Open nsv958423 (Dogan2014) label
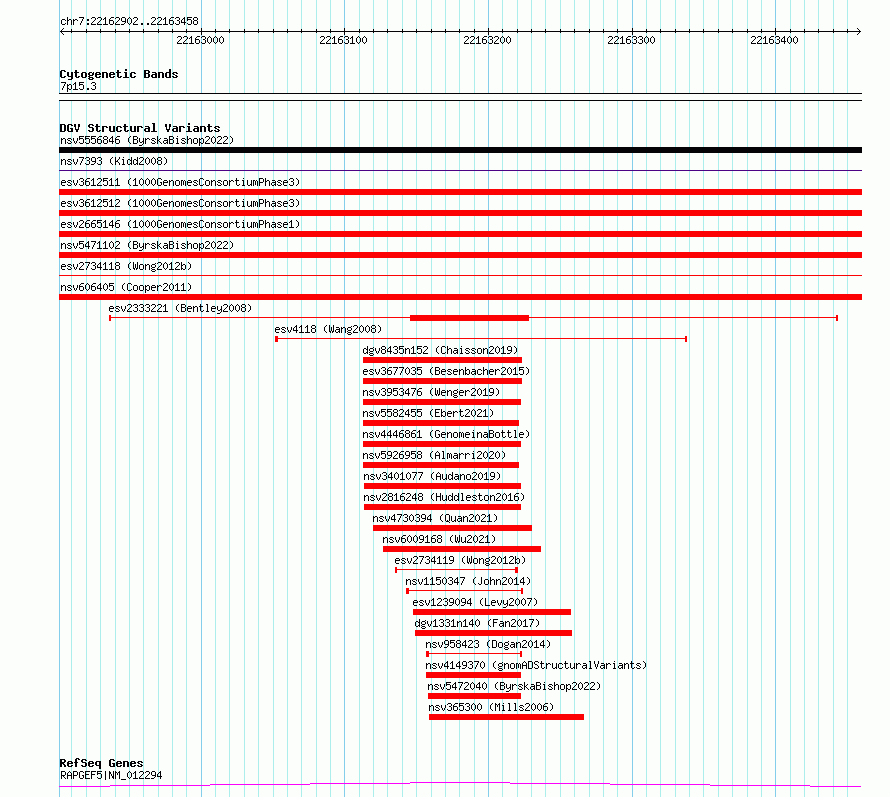The image size is (890, 797). coord(488,644)
